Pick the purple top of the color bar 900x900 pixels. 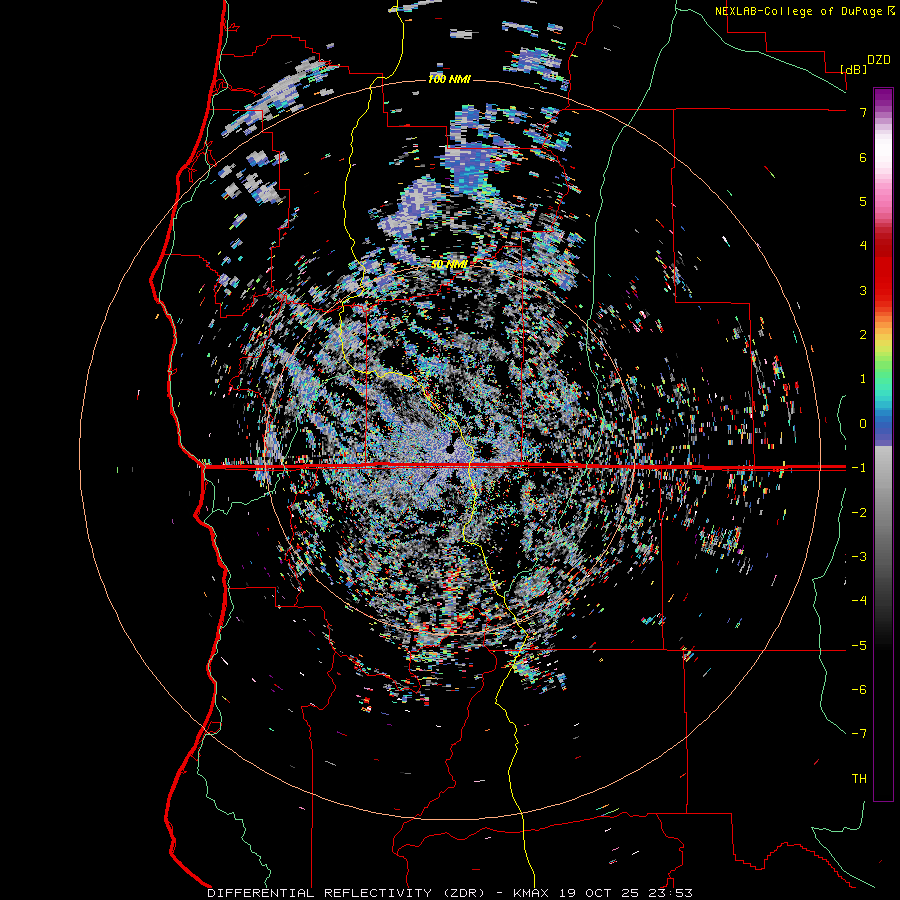tap(883, 98)
